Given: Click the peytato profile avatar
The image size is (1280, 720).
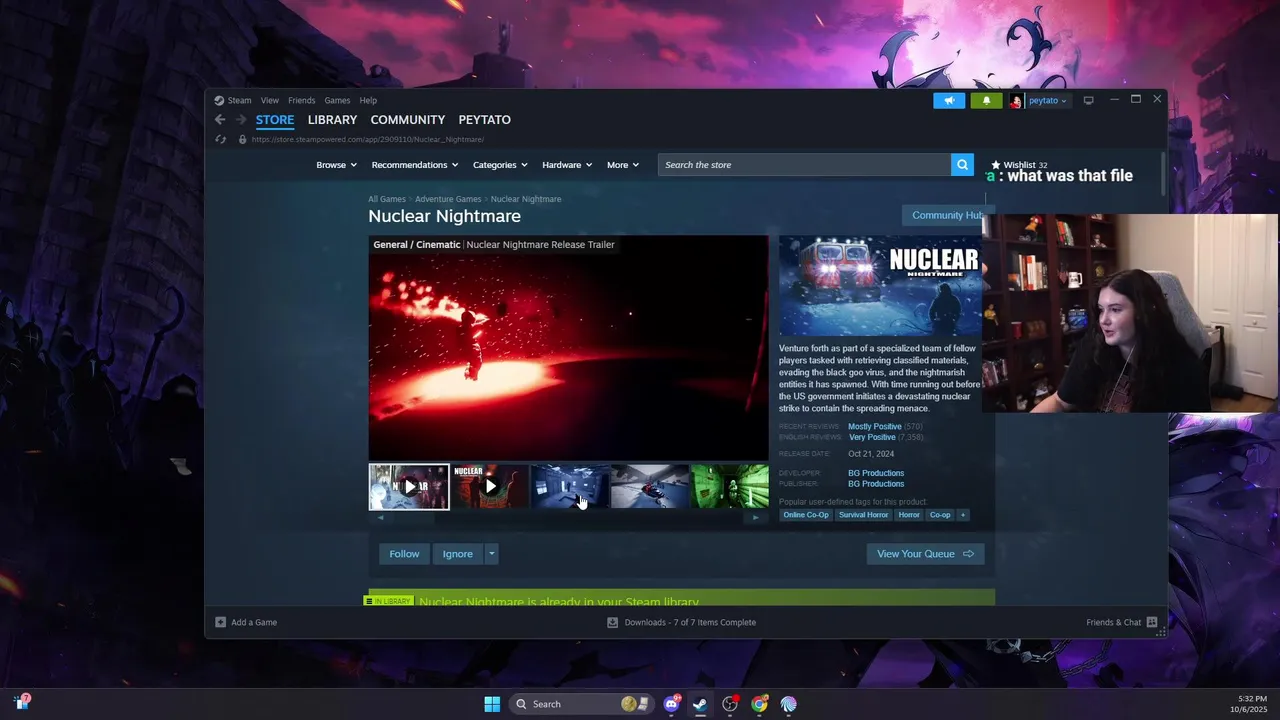Looking at the screenshot, I should [x=1016, y=101].
